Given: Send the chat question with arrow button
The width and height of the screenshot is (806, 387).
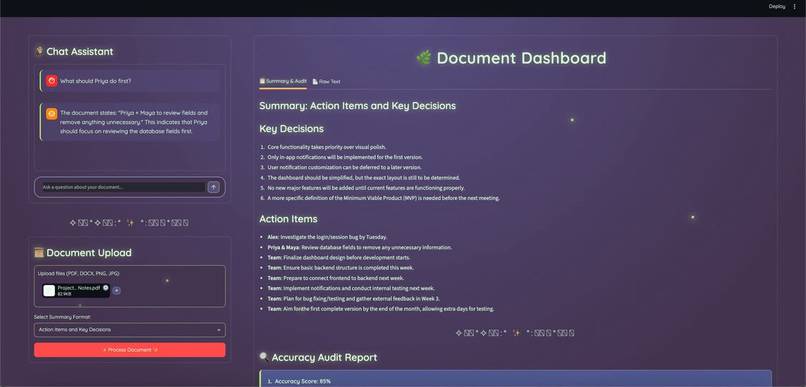Looking at the screenshot, I should click(214, 188).
